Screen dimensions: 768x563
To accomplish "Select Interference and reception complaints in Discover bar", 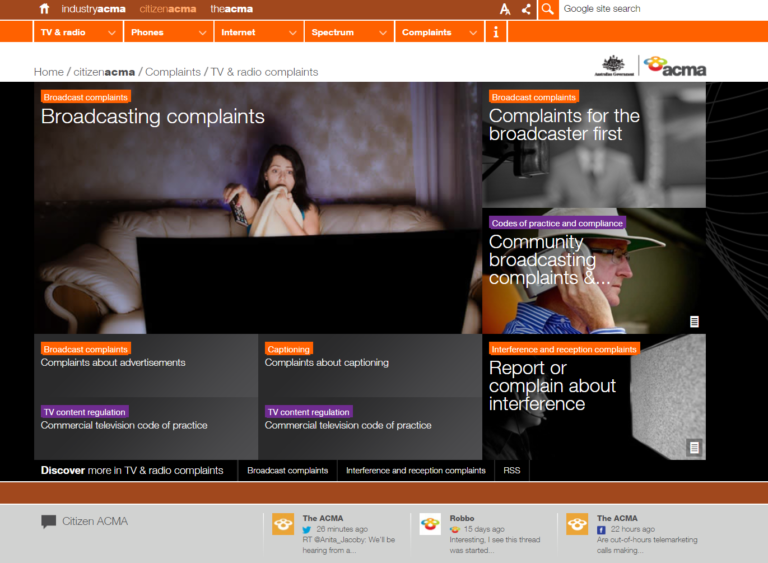I will (x=415, y=470).
